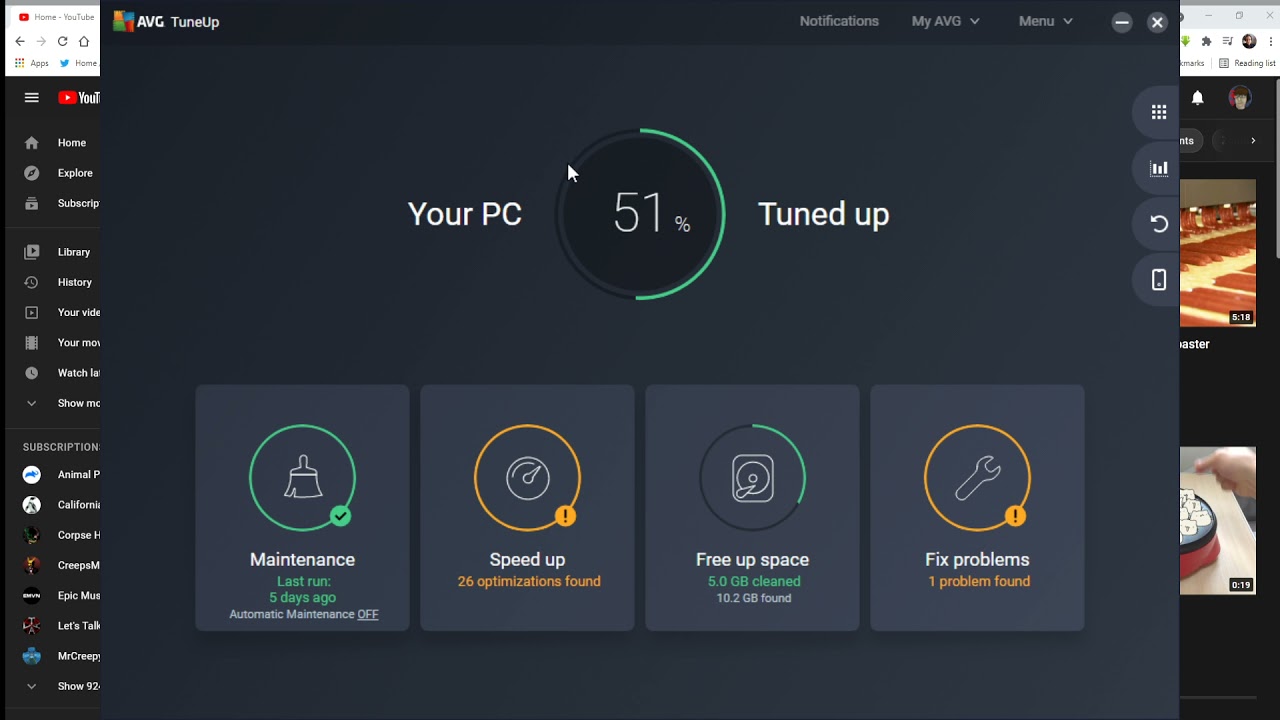Minimize the AVG TuneUp window

(x=1122, y=22)
